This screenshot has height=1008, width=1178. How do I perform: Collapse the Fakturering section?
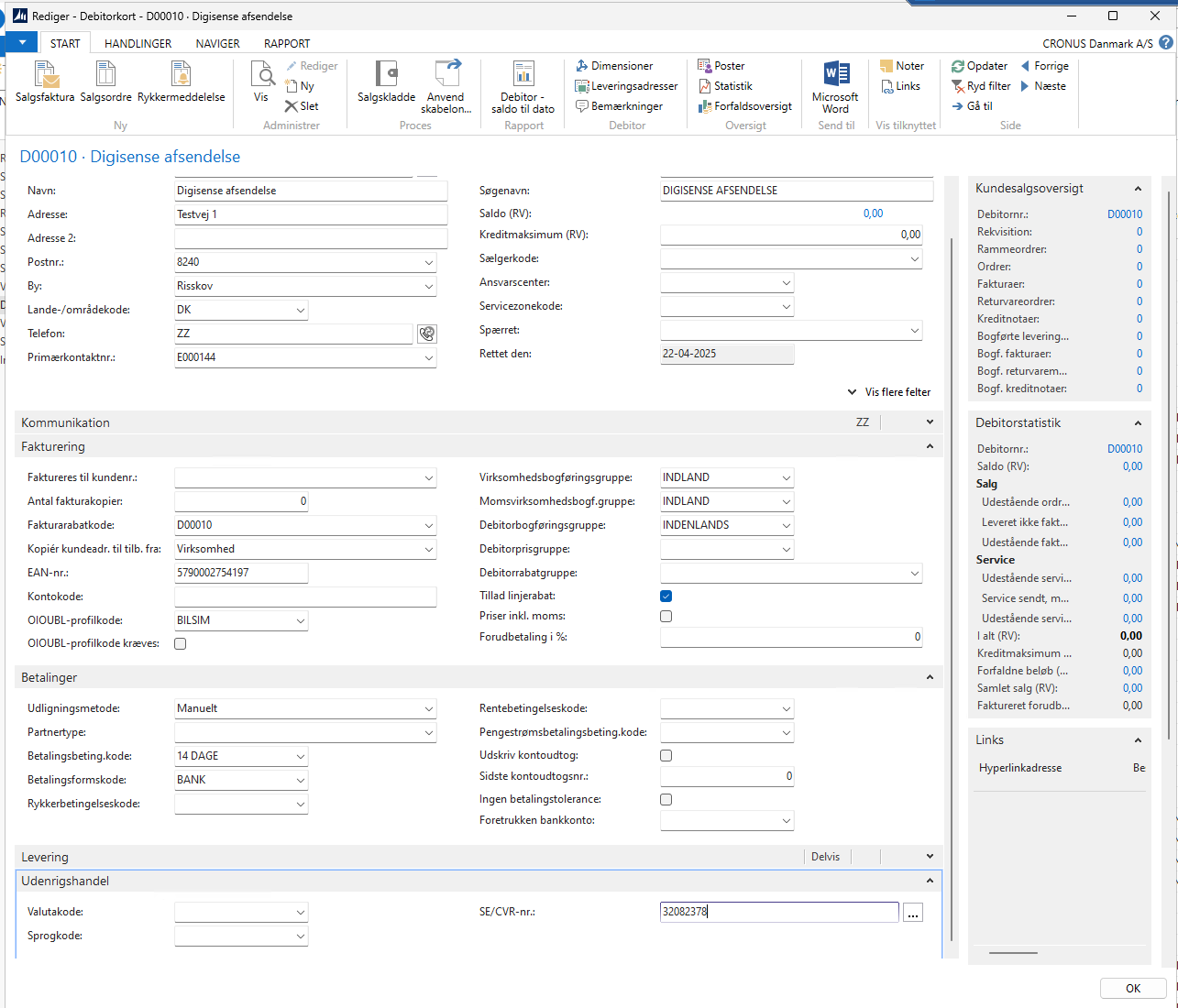click(930, 446)
